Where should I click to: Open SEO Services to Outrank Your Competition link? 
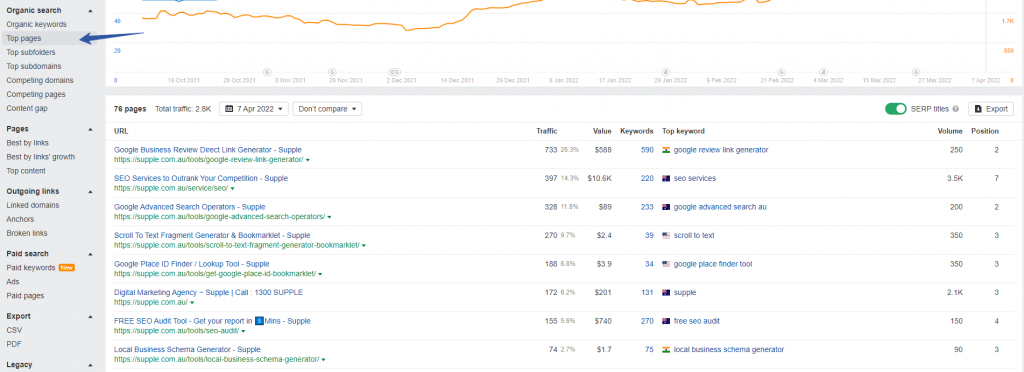point(200,178)
